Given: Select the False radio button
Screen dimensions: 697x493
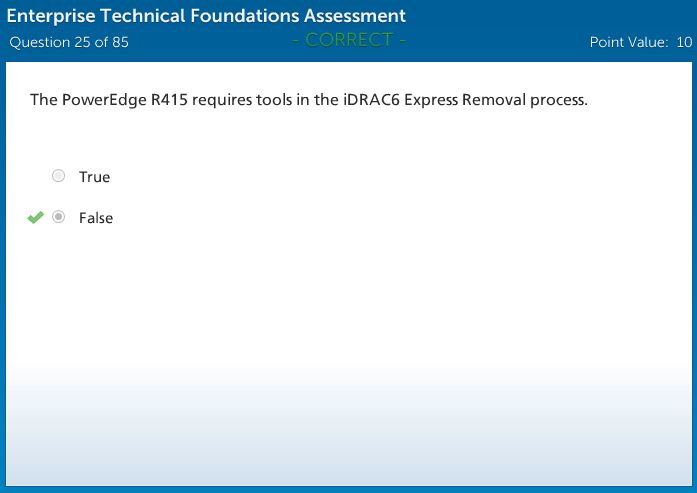Looking at the screenshot, I should pos(59,217).
